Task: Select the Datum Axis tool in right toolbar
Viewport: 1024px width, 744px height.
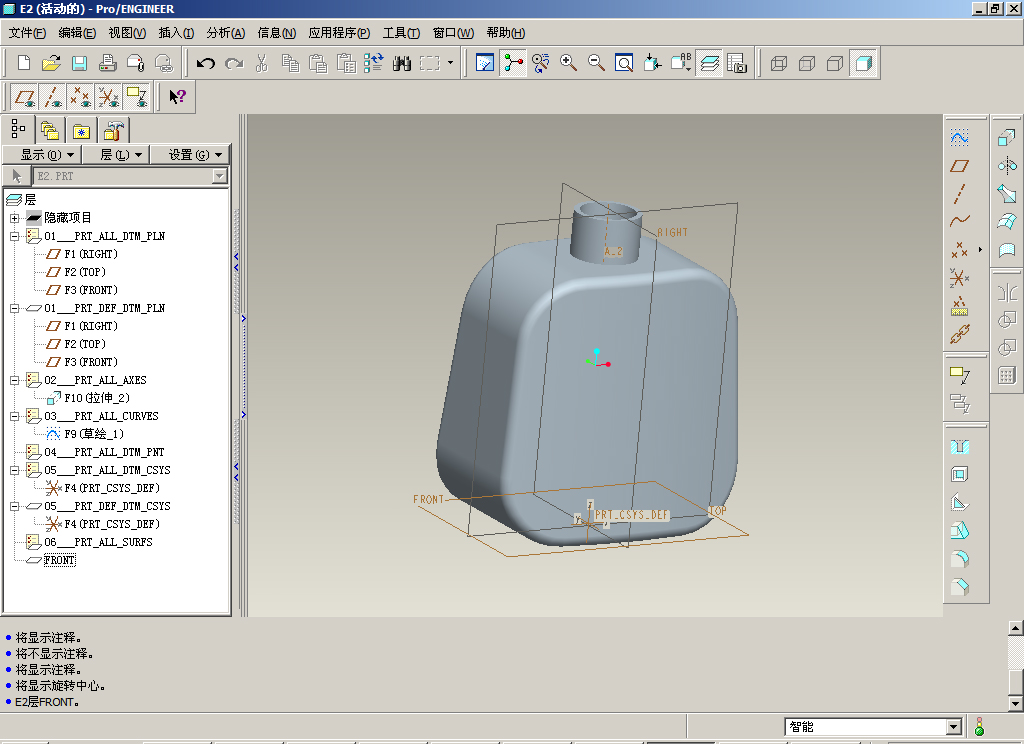Action: click(x=959, y=193)
